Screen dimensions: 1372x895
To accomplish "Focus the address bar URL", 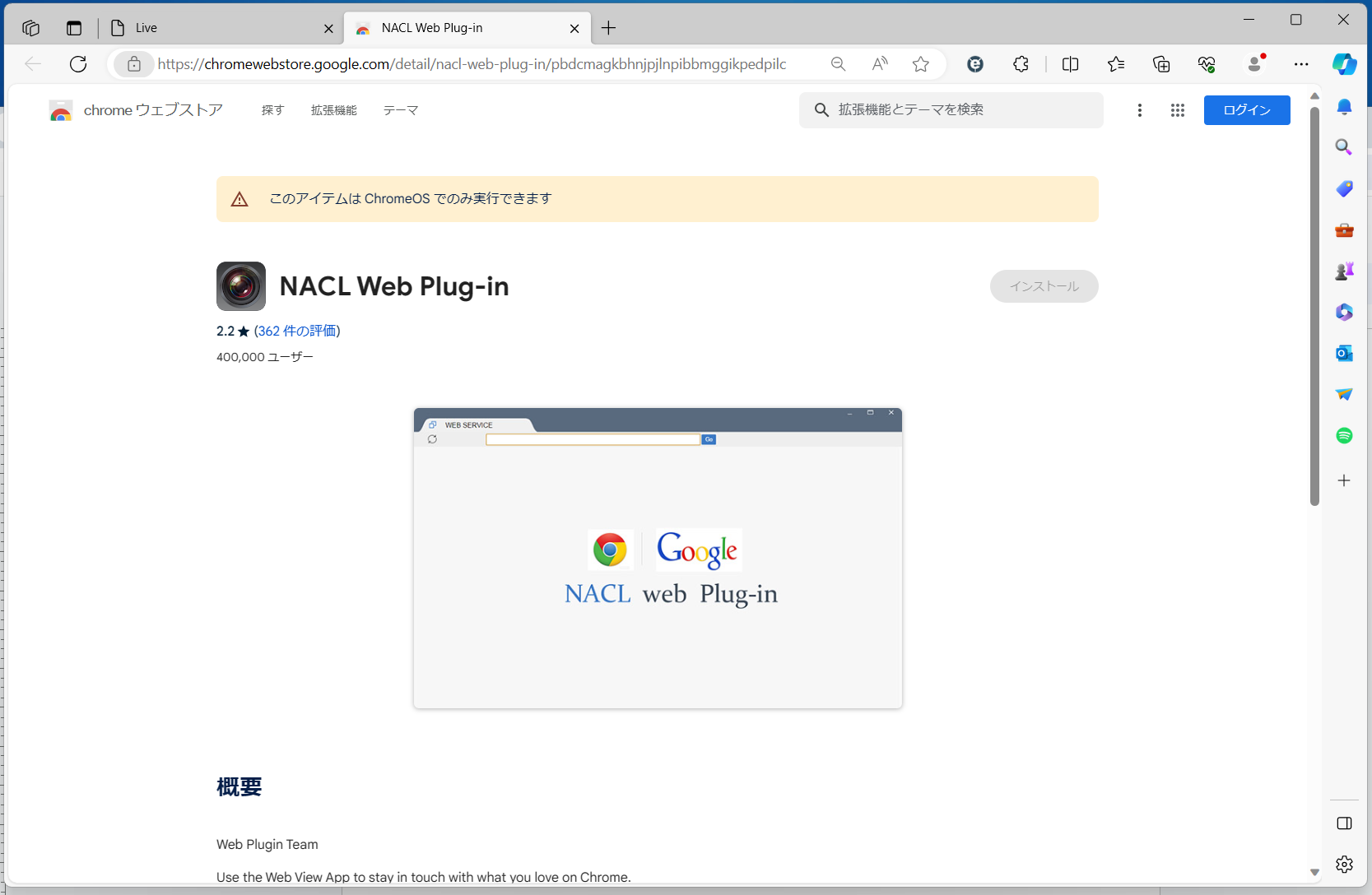I will pos(472,64).
